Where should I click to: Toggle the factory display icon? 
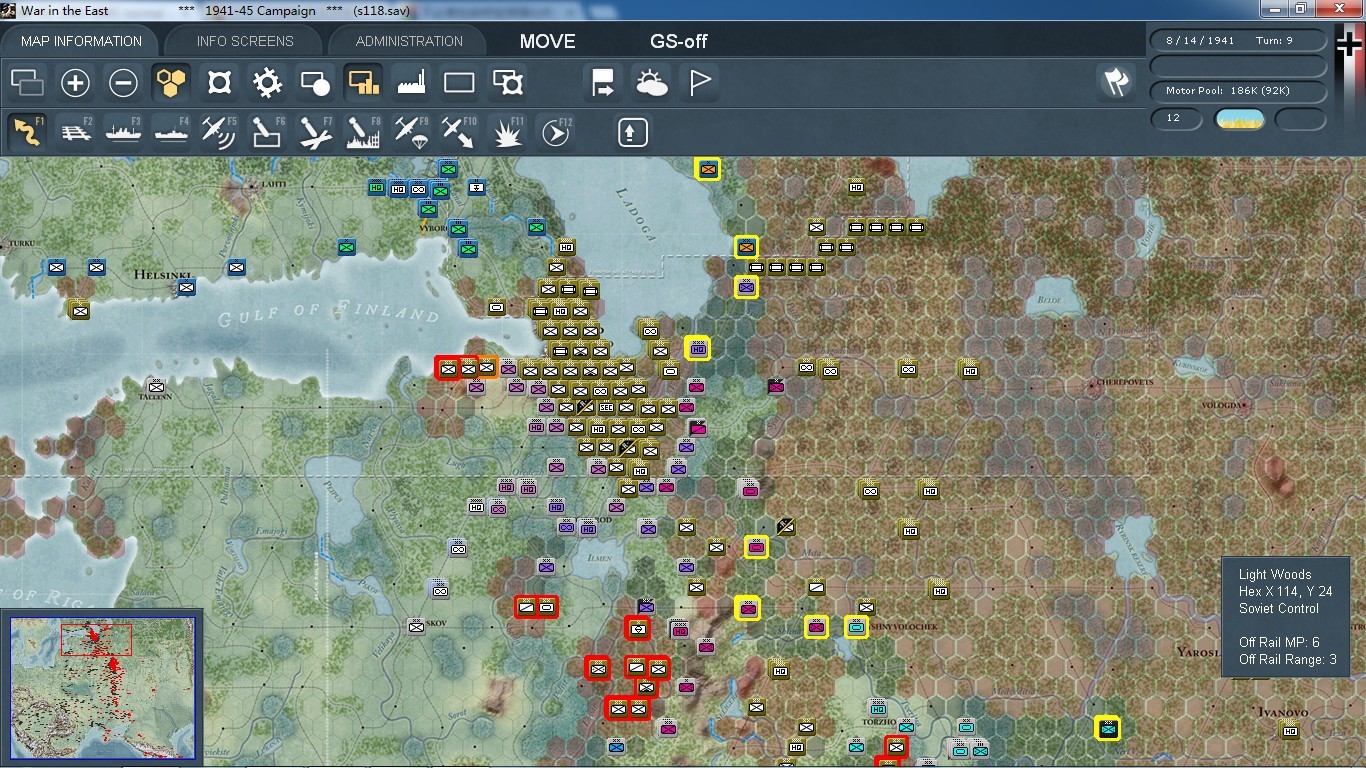click(x=411, y=83)
